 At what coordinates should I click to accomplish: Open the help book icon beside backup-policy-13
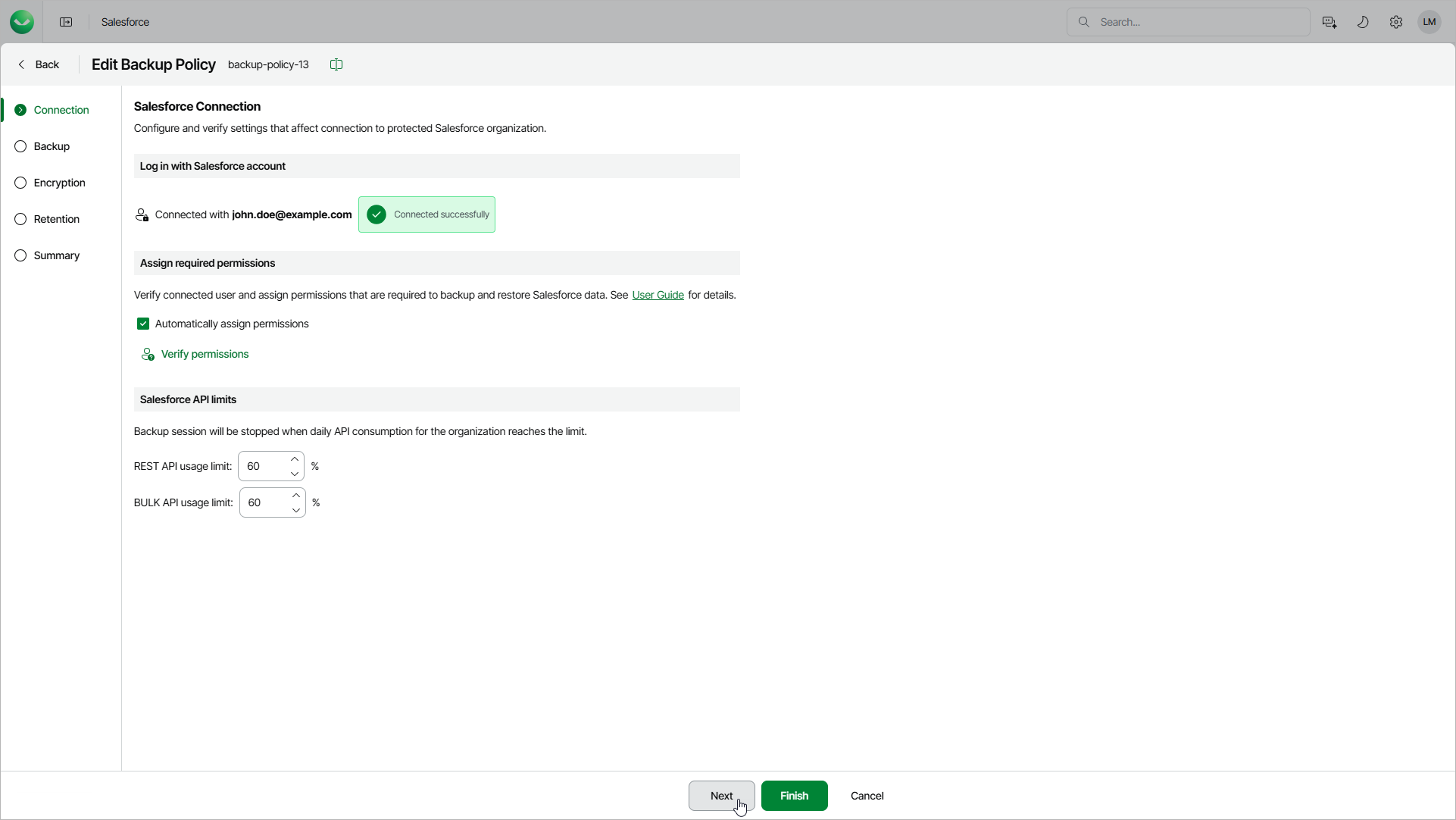click(336, 64)
